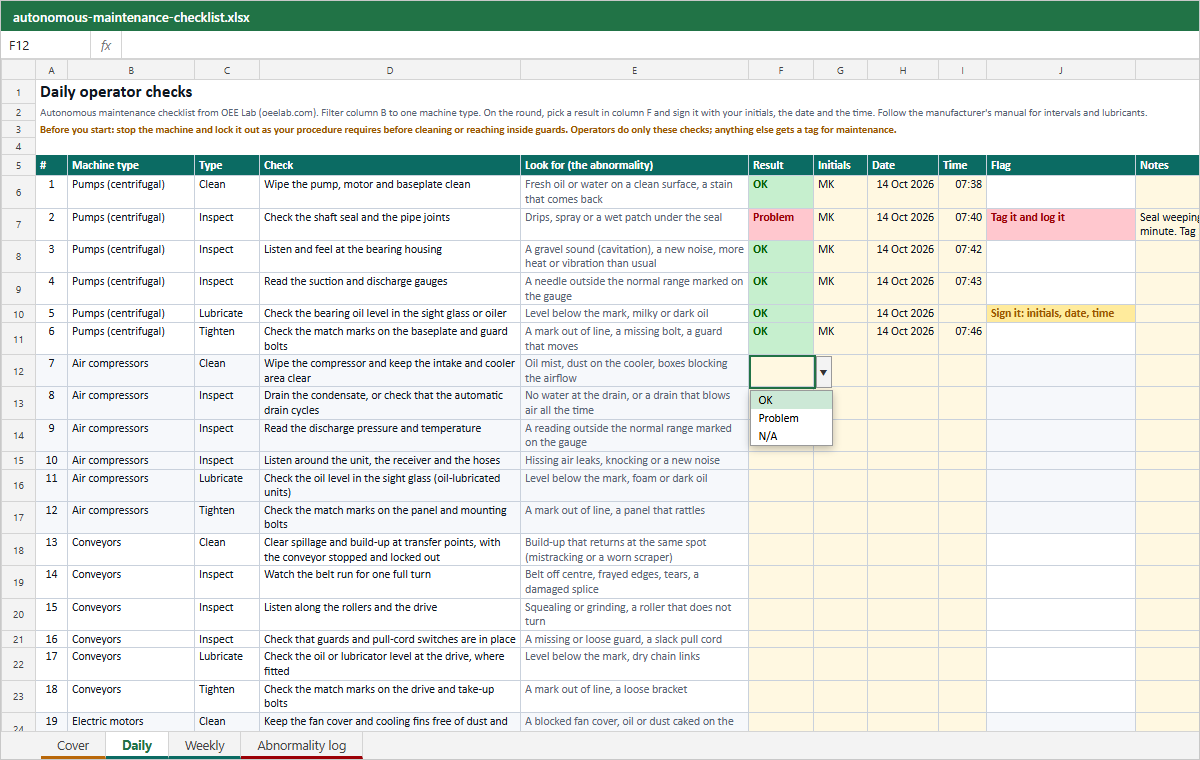
Task: Click the 'Look for (the abnormality)' header
Action: pyautogui.click(x=634, y=165)
